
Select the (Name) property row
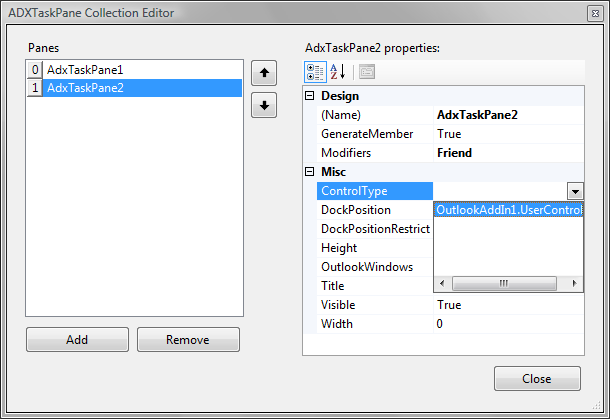[375, 115]
